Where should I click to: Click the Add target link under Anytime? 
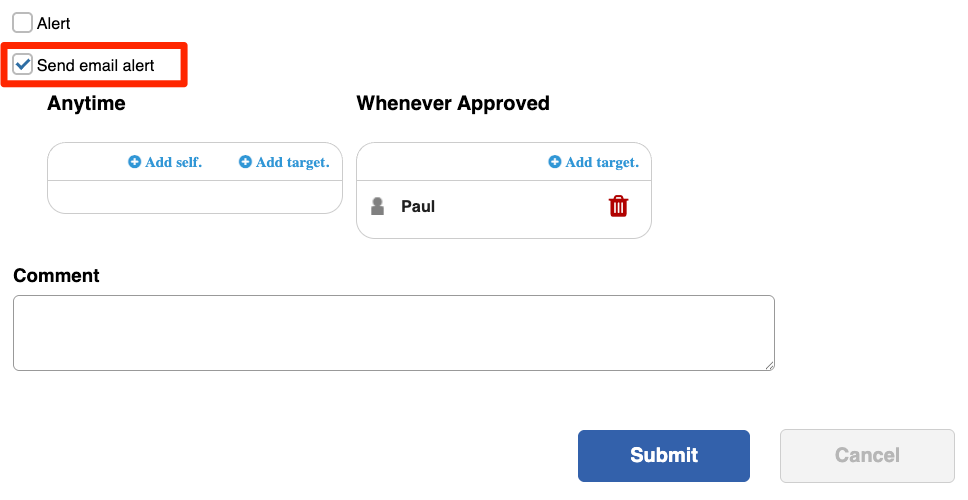[293, 162]
